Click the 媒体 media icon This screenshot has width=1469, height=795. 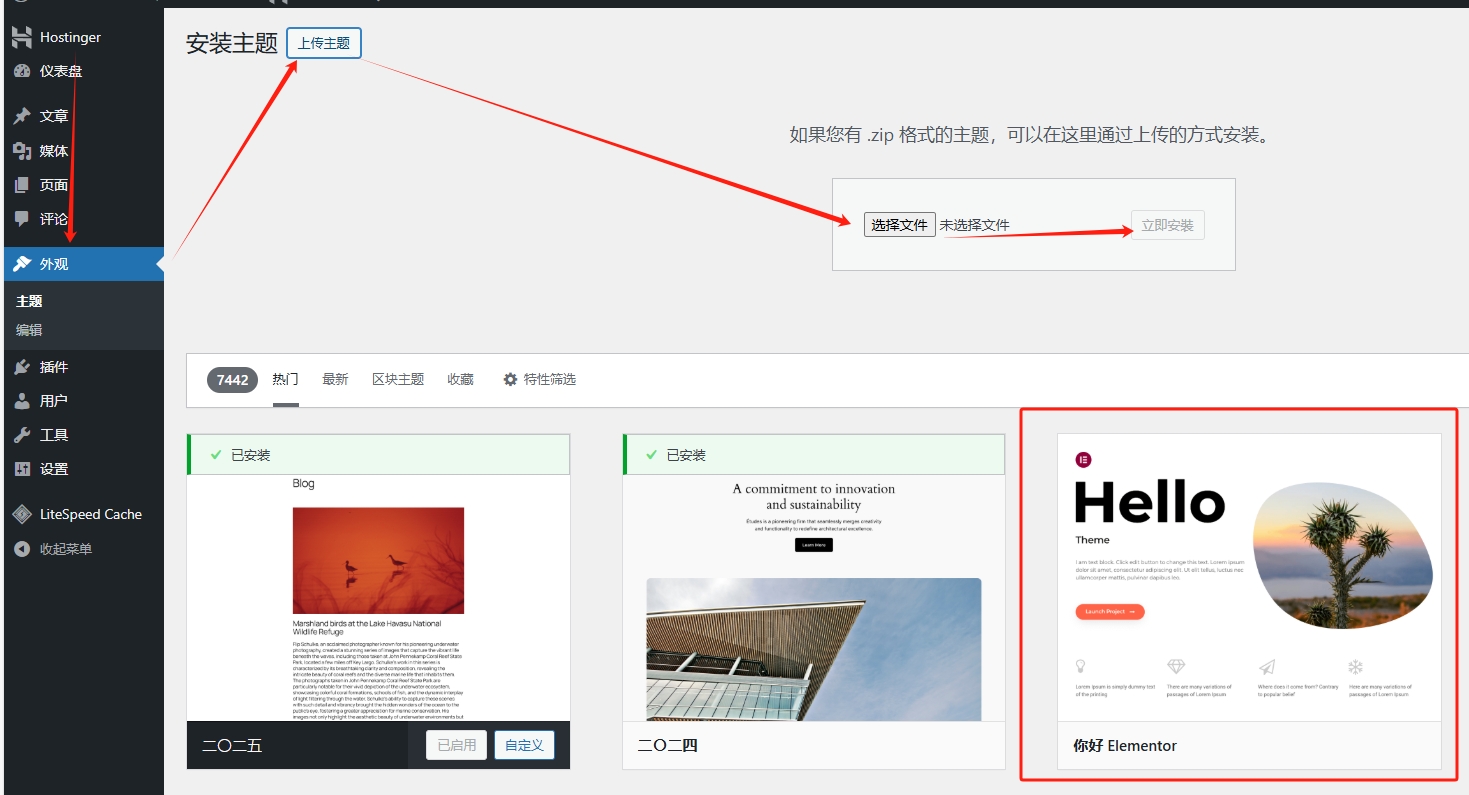click(x=22, y=151)
